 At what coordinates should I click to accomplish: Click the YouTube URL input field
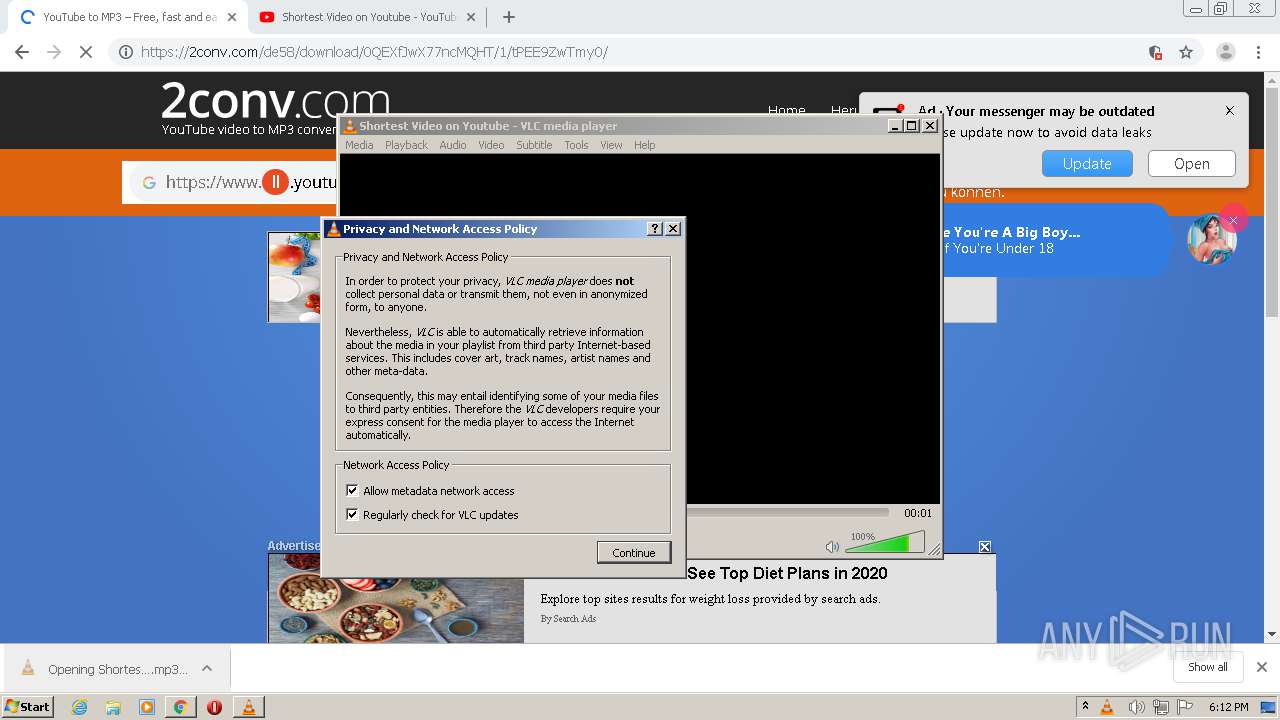coord(230,182)
